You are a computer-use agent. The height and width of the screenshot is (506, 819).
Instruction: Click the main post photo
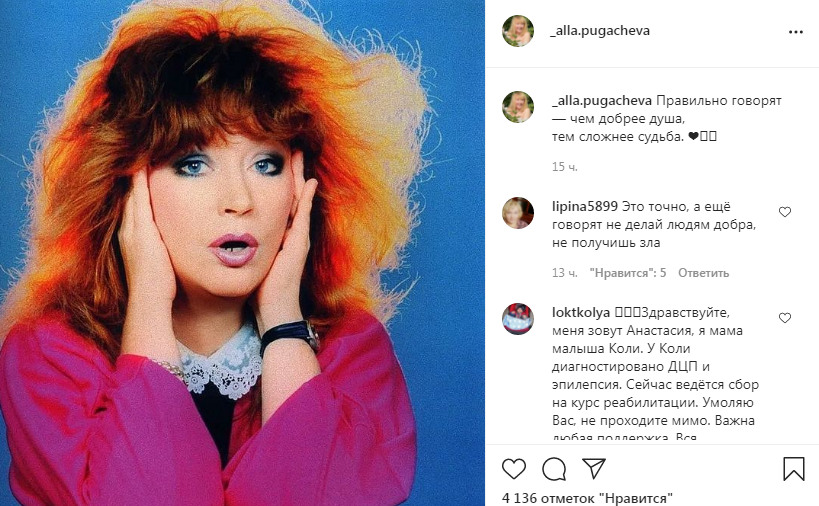pos(242,253)
